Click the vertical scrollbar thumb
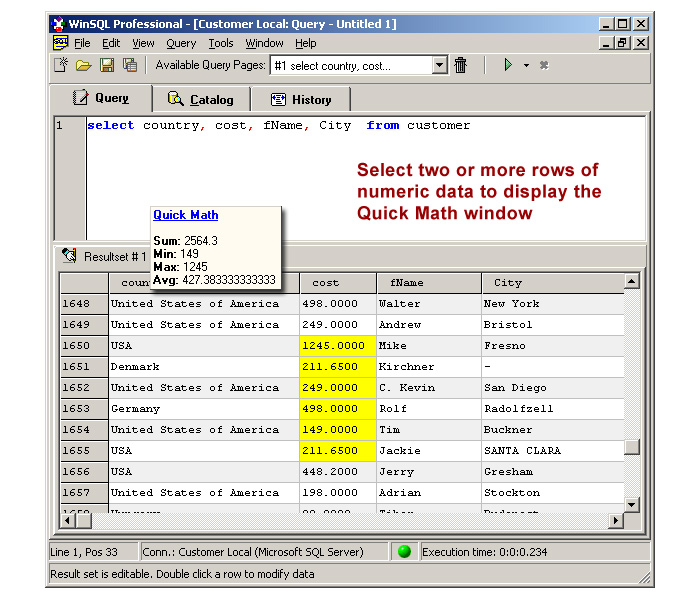 click(x=631, y=447)
